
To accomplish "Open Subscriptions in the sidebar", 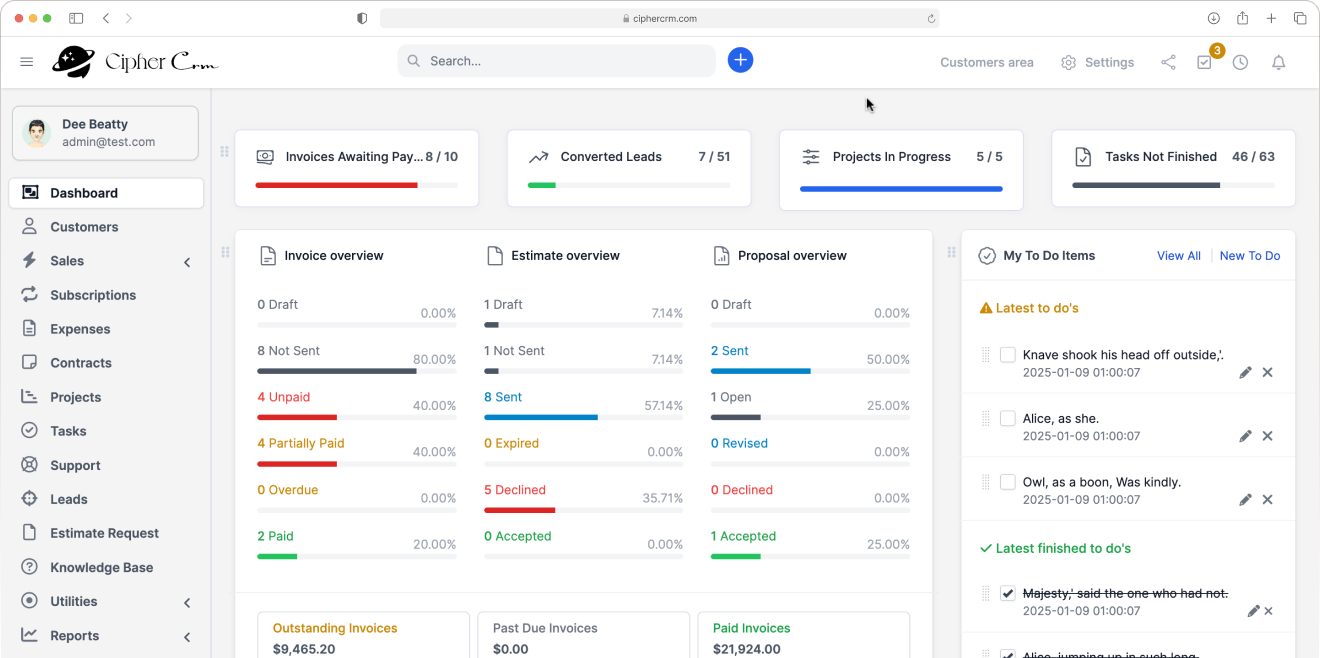I will click(x=106, y=295).
